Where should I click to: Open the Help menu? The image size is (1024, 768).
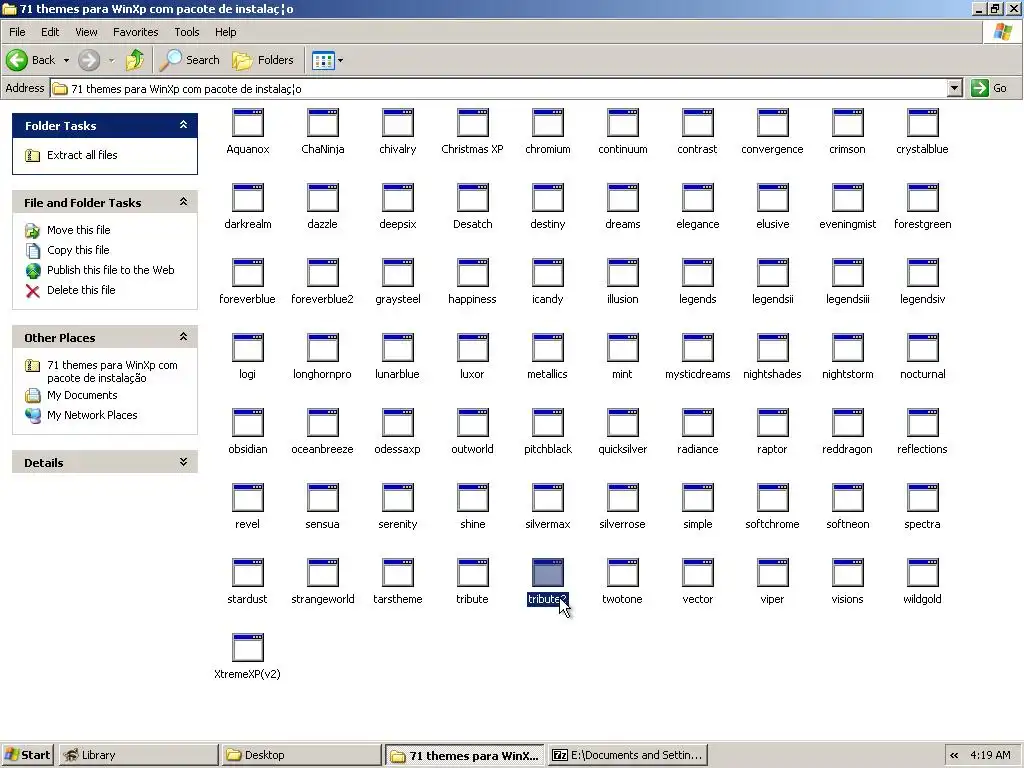(225, 32)
